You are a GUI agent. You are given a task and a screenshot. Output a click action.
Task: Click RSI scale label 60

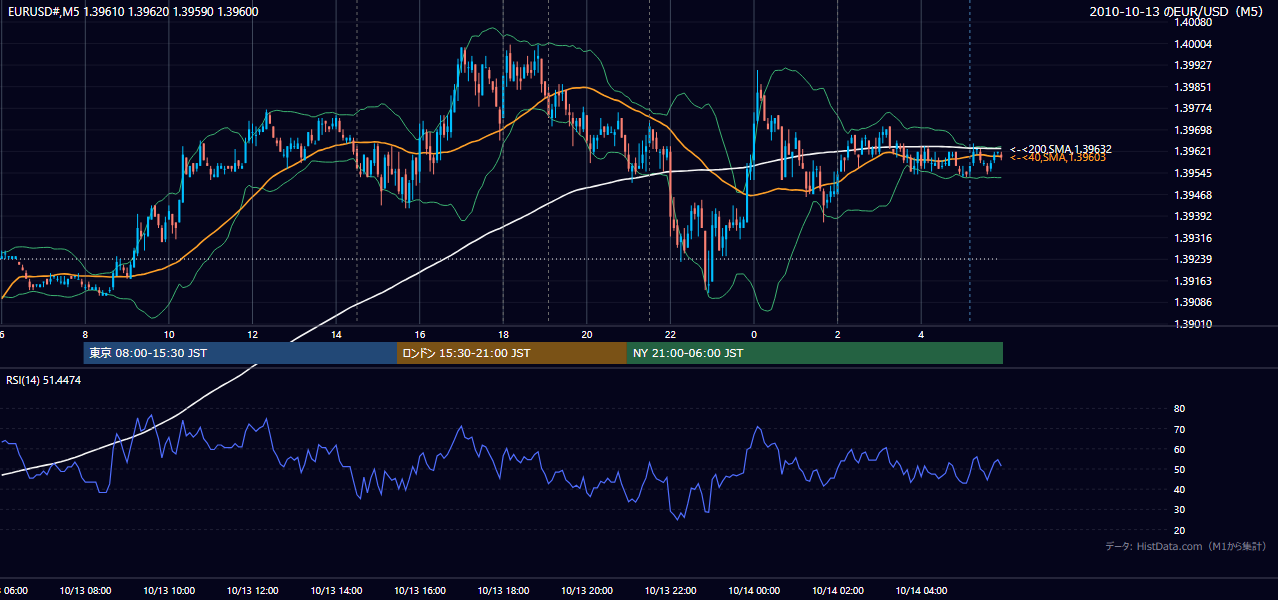point(1179,449)
